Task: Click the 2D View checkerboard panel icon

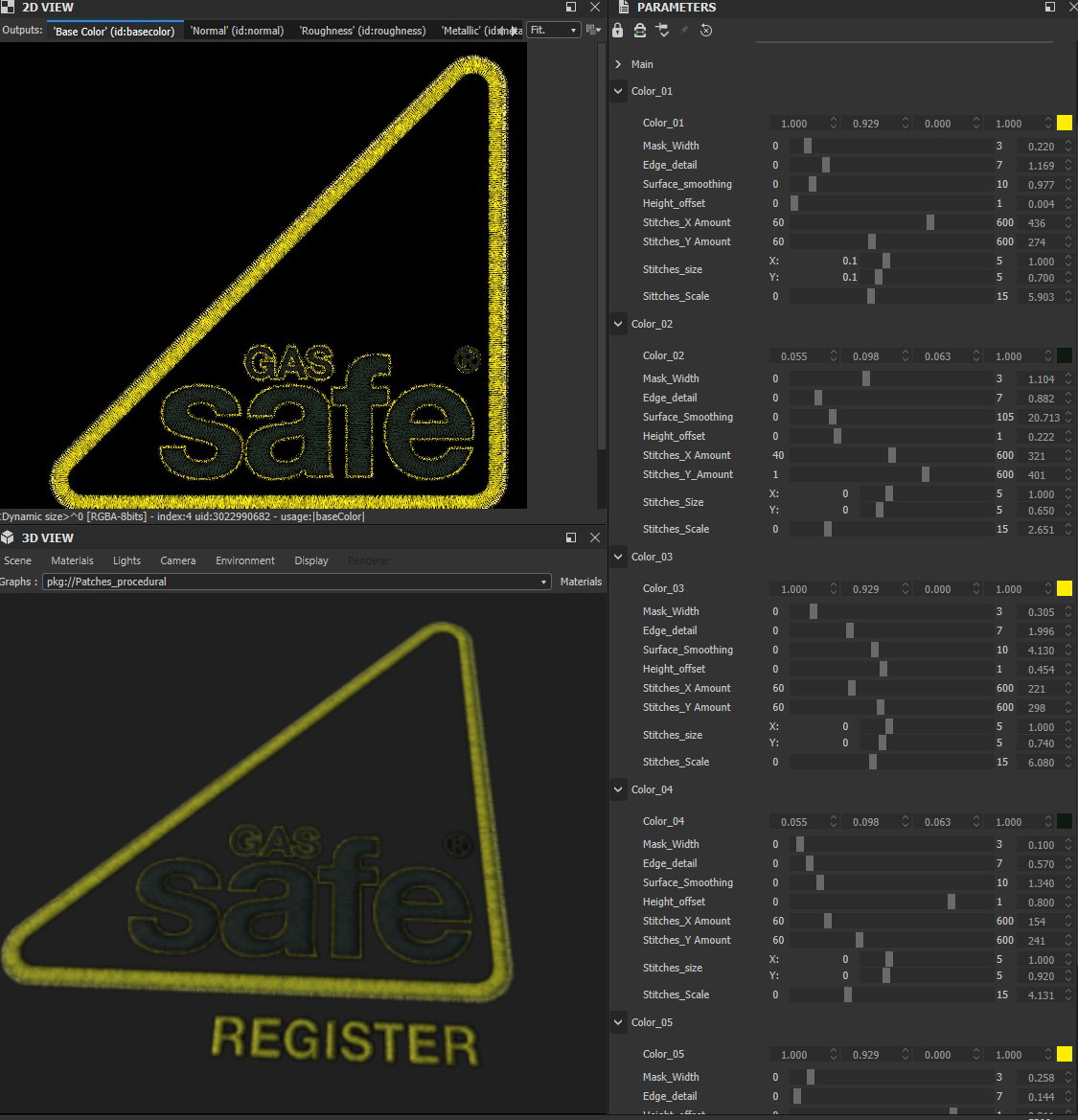Action: click(7, 7)
